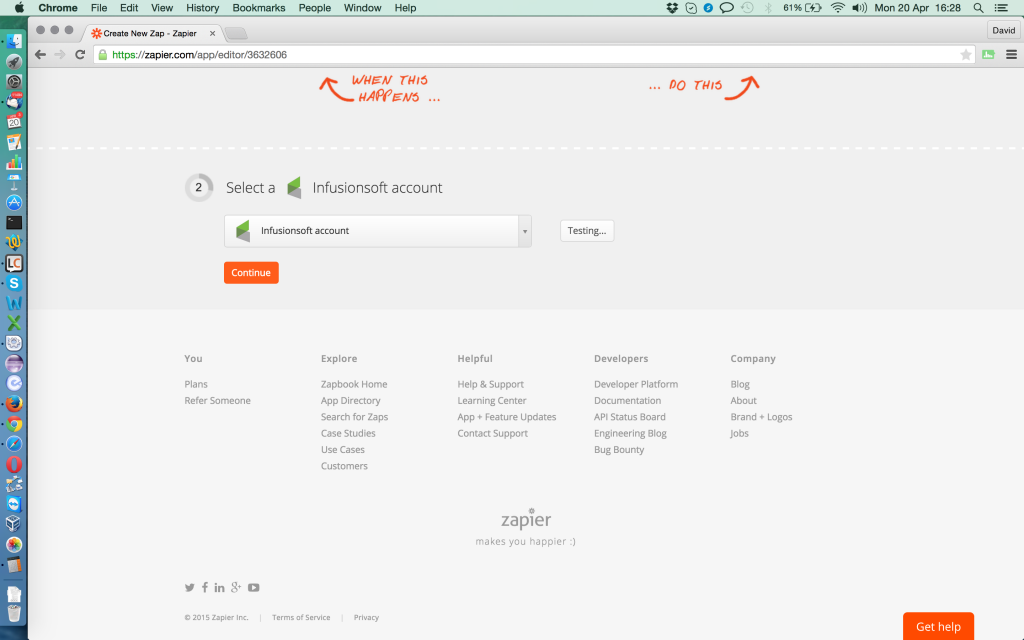
Task: Open Photos app from the dock
Action: coord(14,545)
